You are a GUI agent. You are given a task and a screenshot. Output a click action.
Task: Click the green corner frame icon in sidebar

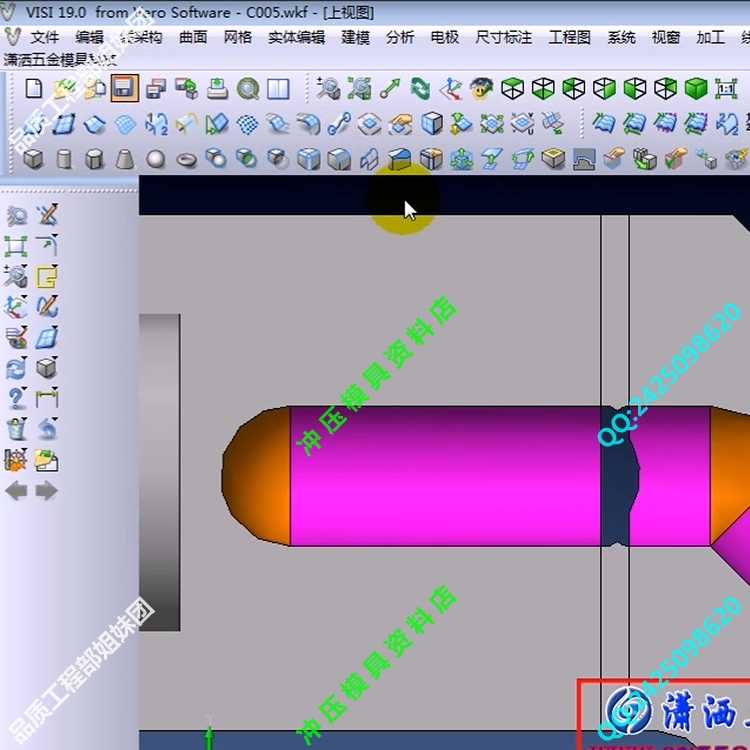16,246
